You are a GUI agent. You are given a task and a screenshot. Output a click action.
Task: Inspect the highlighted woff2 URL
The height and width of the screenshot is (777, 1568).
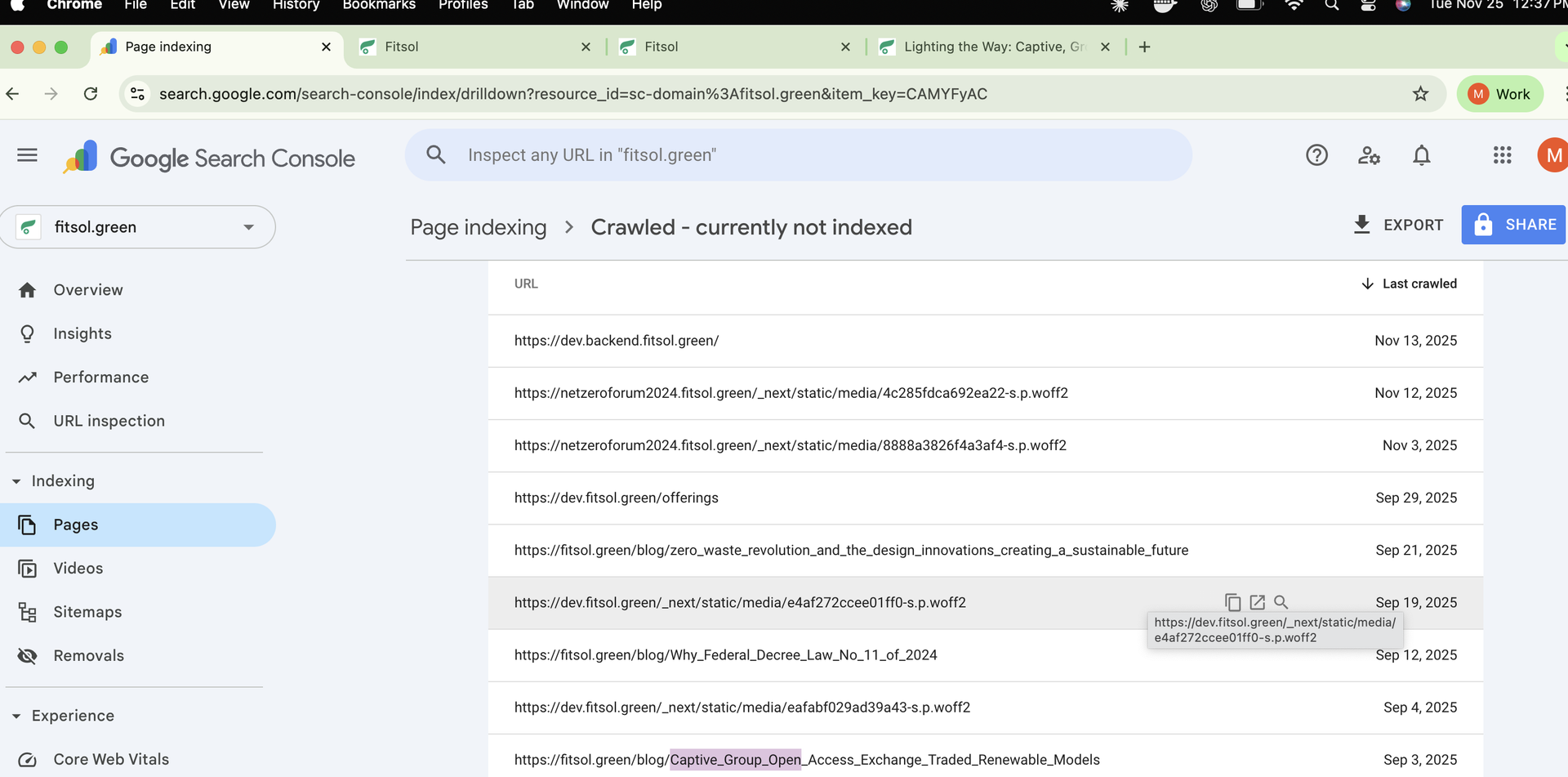point(1281,601)
